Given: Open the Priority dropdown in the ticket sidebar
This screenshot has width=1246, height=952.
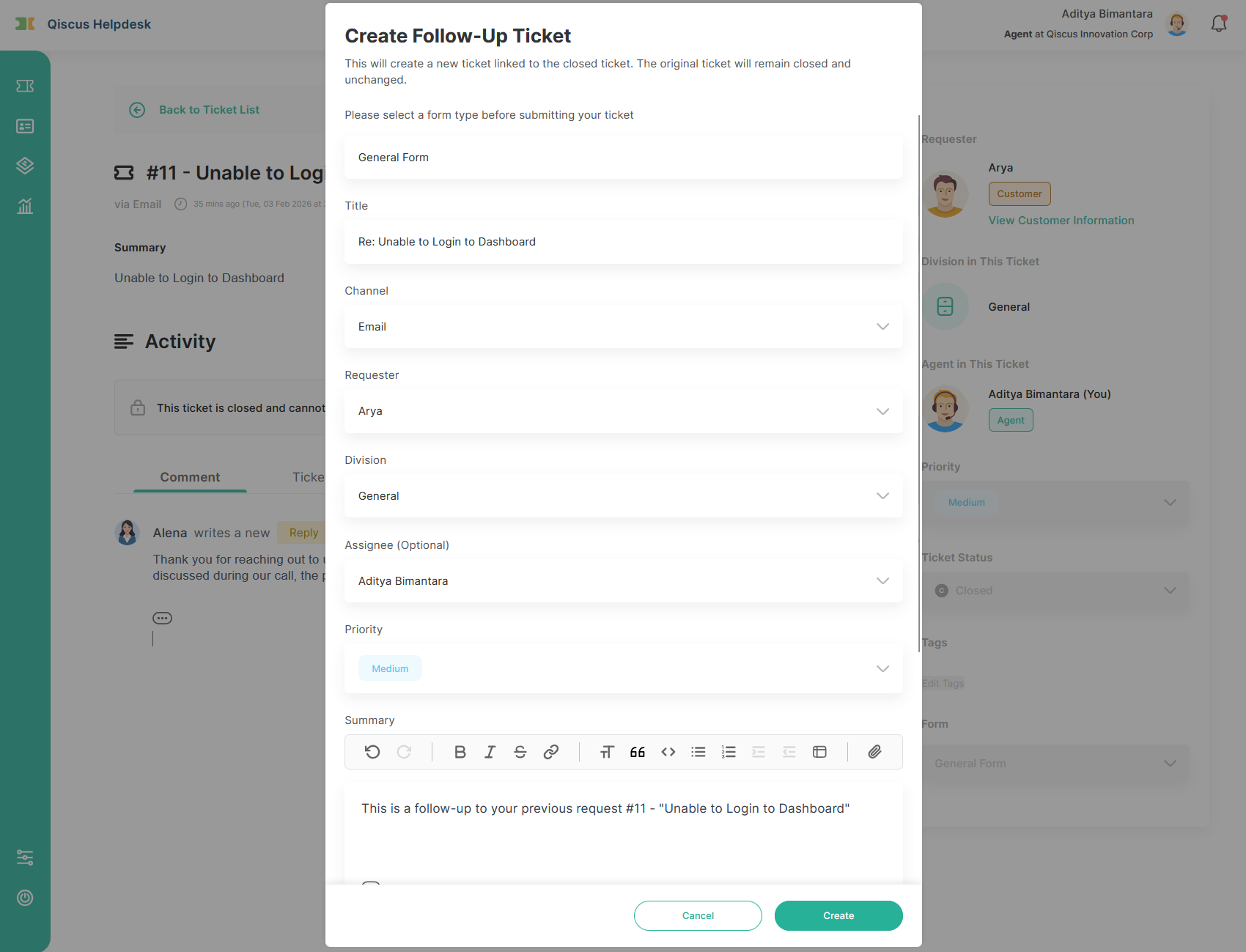Looking at the screenshot, I should 1055,502.
